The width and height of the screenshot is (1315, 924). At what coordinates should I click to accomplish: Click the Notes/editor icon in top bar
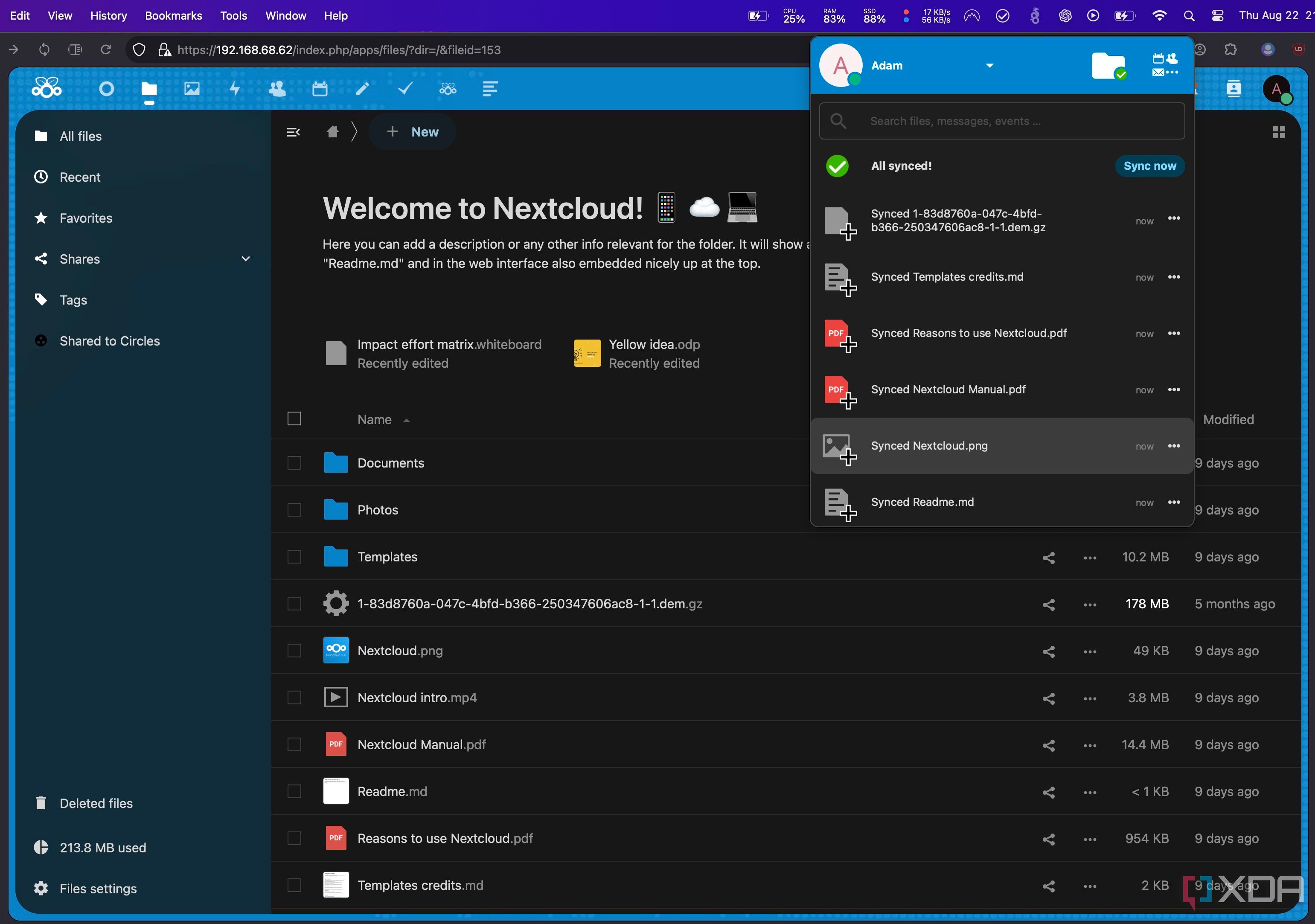coord(362,88)
